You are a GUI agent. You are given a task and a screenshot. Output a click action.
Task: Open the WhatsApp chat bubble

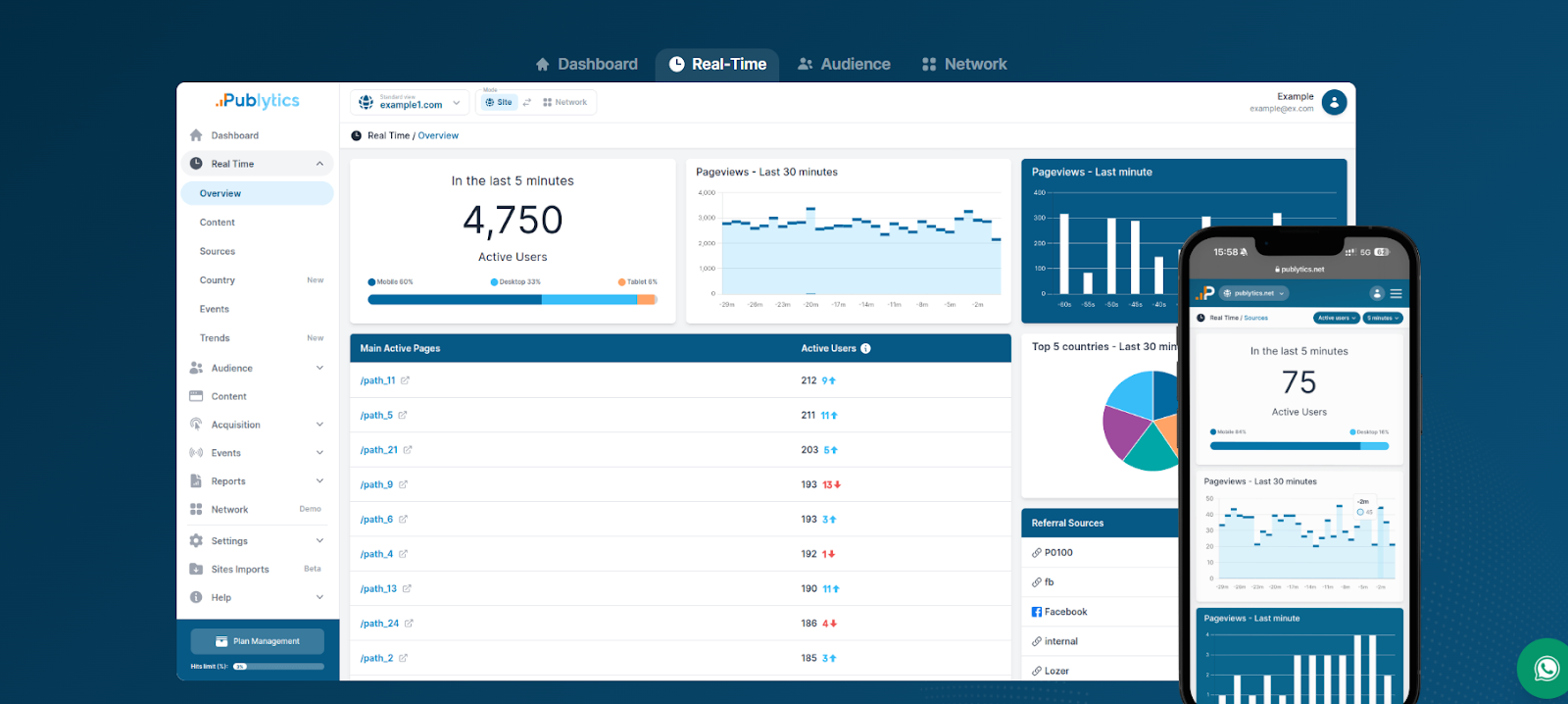coord(1545,669)
